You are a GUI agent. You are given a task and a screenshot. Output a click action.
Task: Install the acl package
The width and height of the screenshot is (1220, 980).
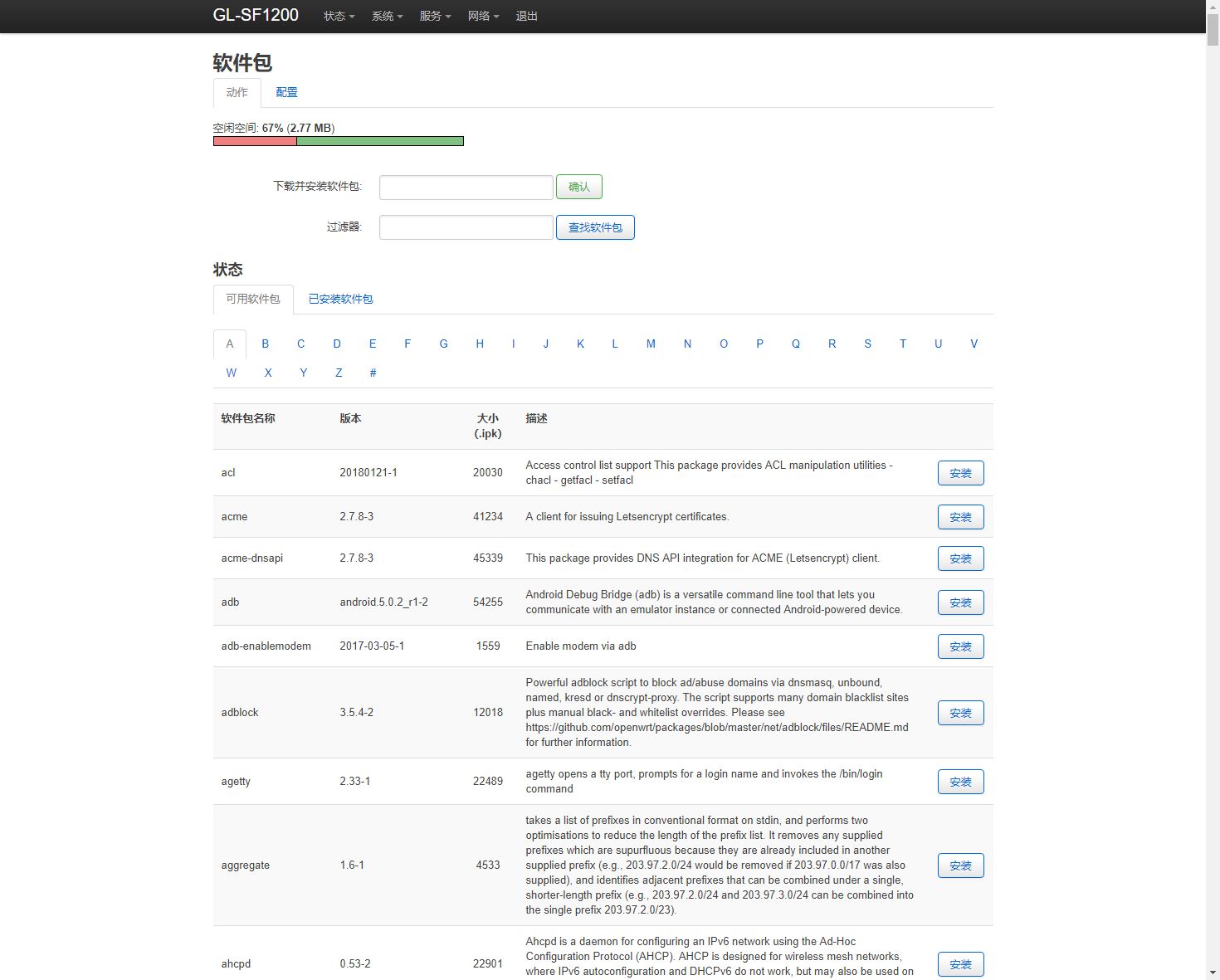(961, 473)
